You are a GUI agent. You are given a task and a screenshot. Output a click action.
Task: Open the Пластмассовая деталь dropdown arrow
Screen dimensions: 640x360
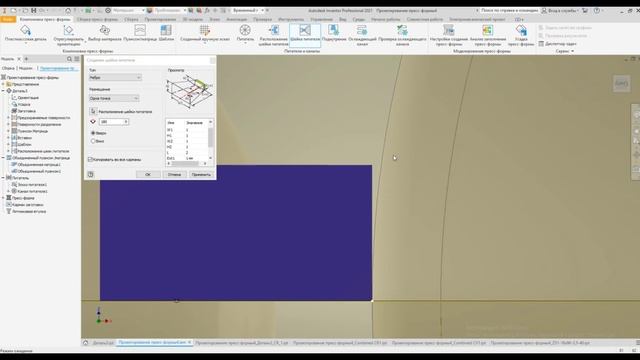[x=26, y=43]
